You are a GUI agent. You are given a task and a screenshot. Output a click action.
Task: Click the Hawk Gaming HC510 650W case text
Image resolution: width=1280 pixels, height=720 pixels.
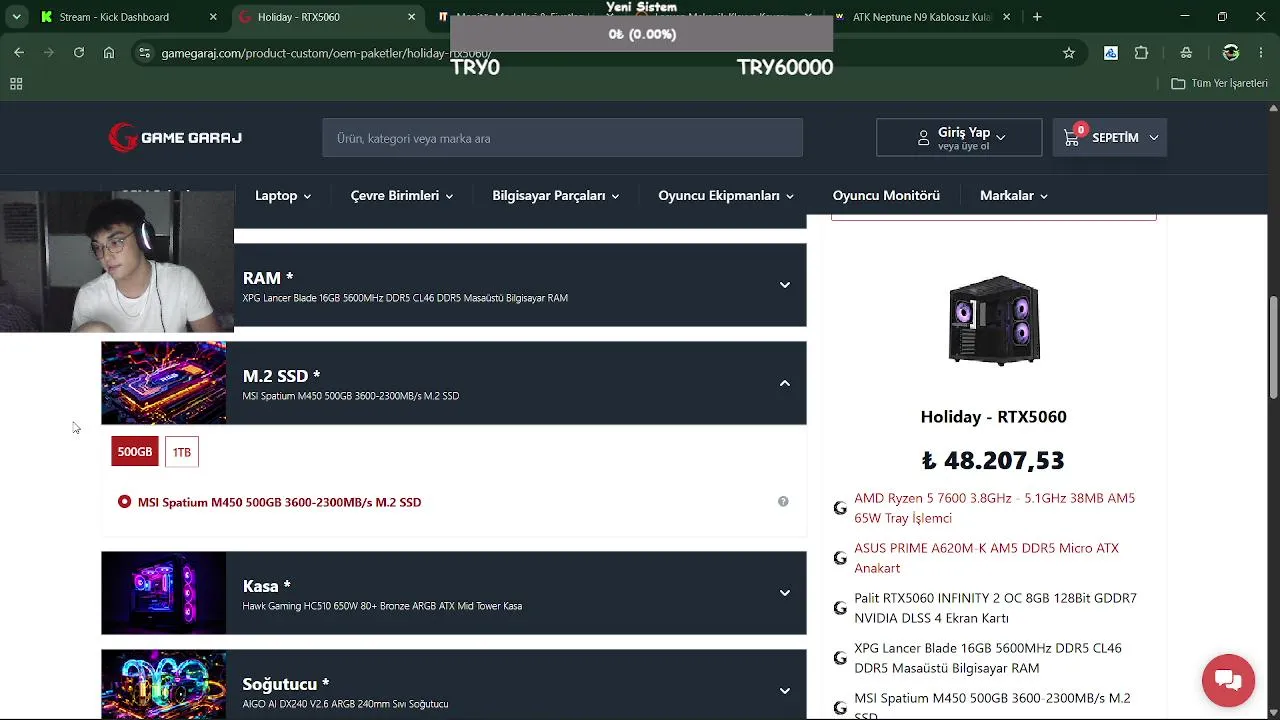[382, 606]
